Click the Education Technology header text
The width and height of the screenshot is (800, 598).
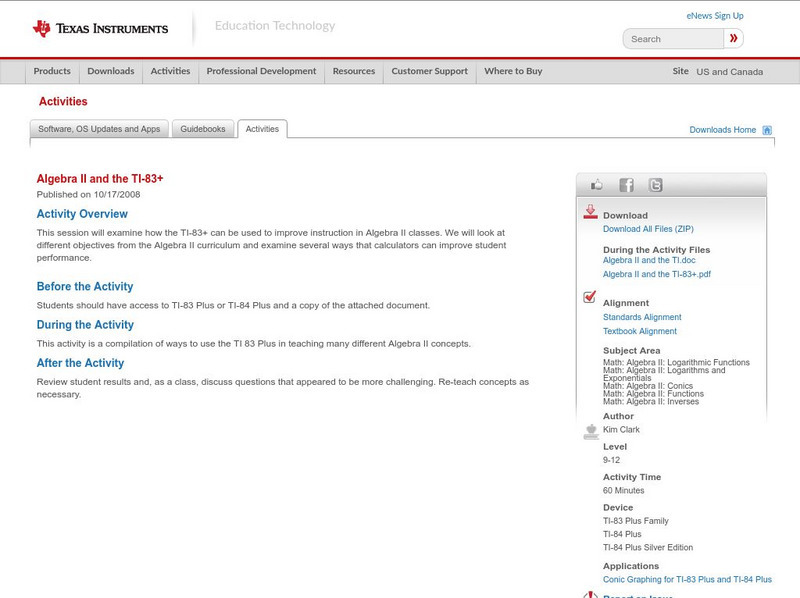[x=275, y=26]
